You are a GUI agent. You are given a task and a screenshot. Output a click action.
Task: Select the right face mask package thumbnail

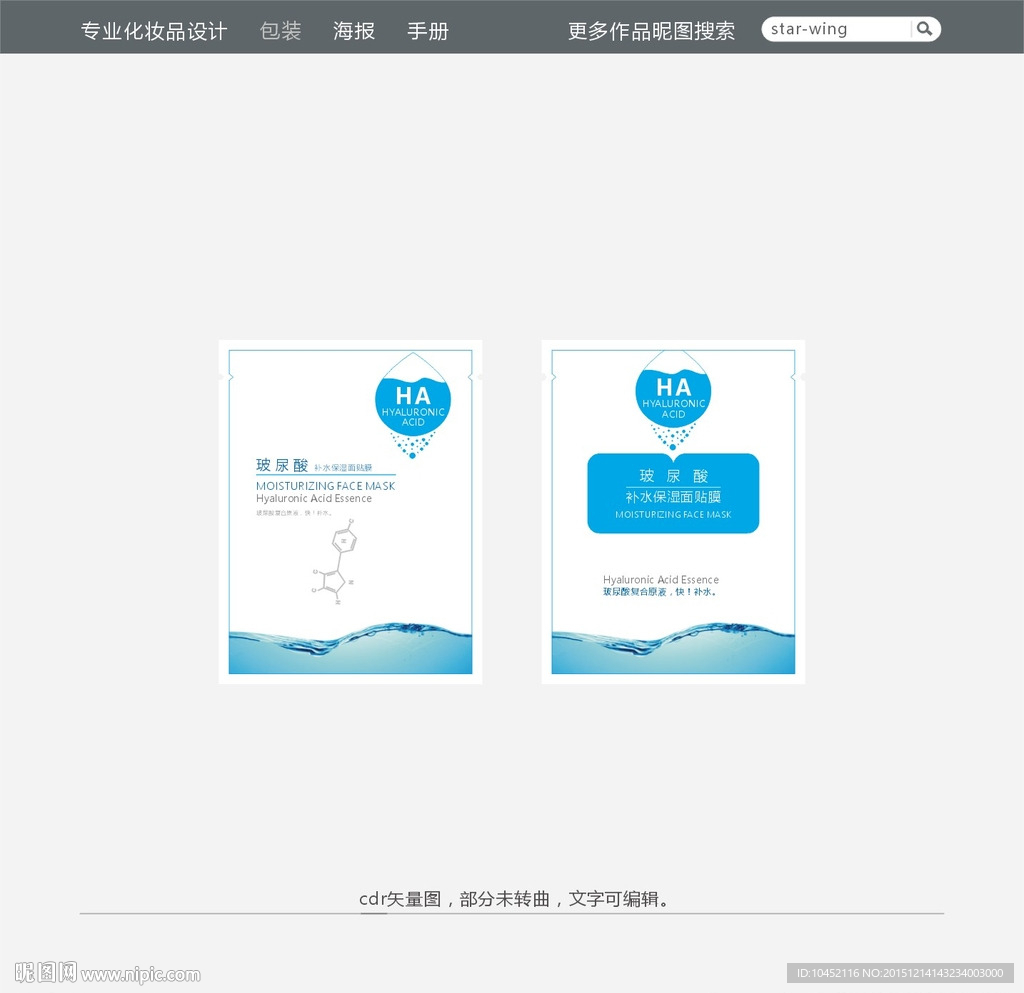673,510
